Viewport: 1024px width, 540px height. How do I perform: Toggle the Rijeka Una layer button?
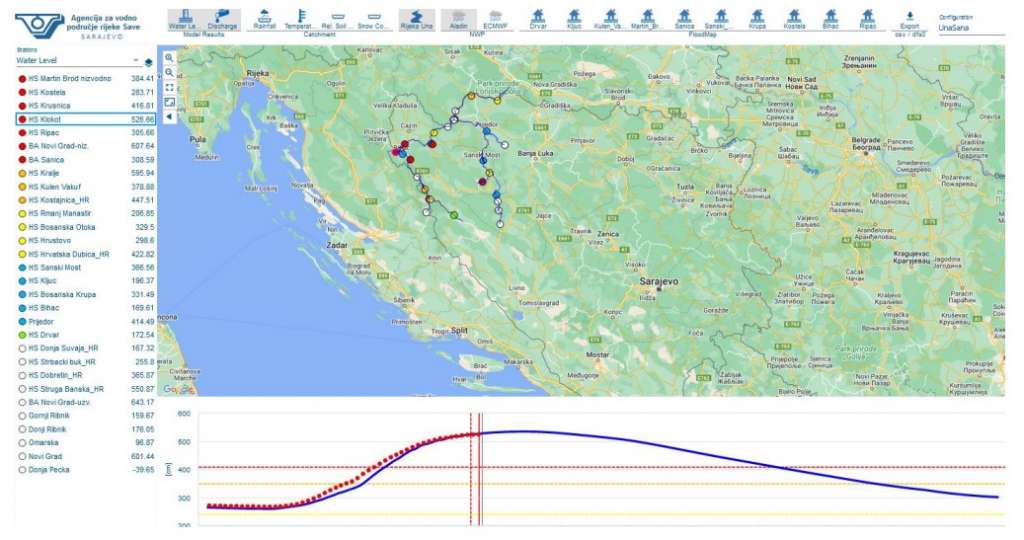(416, 19)
